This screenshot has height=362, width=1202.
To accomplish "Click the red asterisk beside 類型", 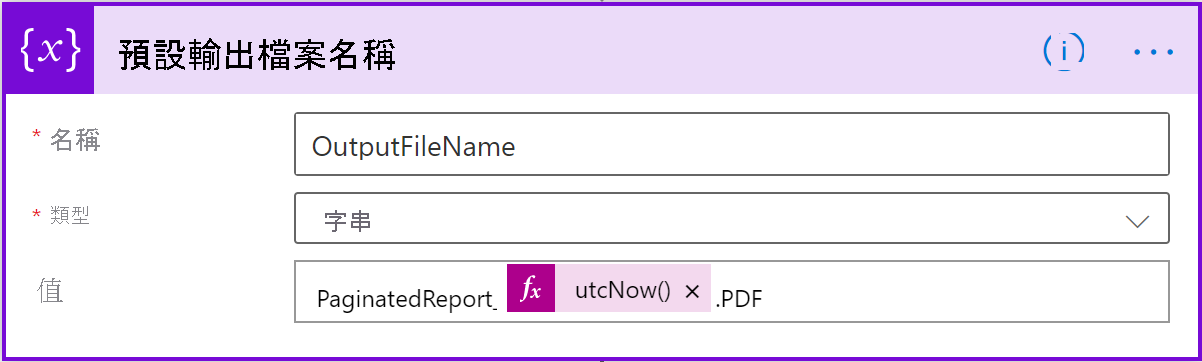I will point(37,213).
